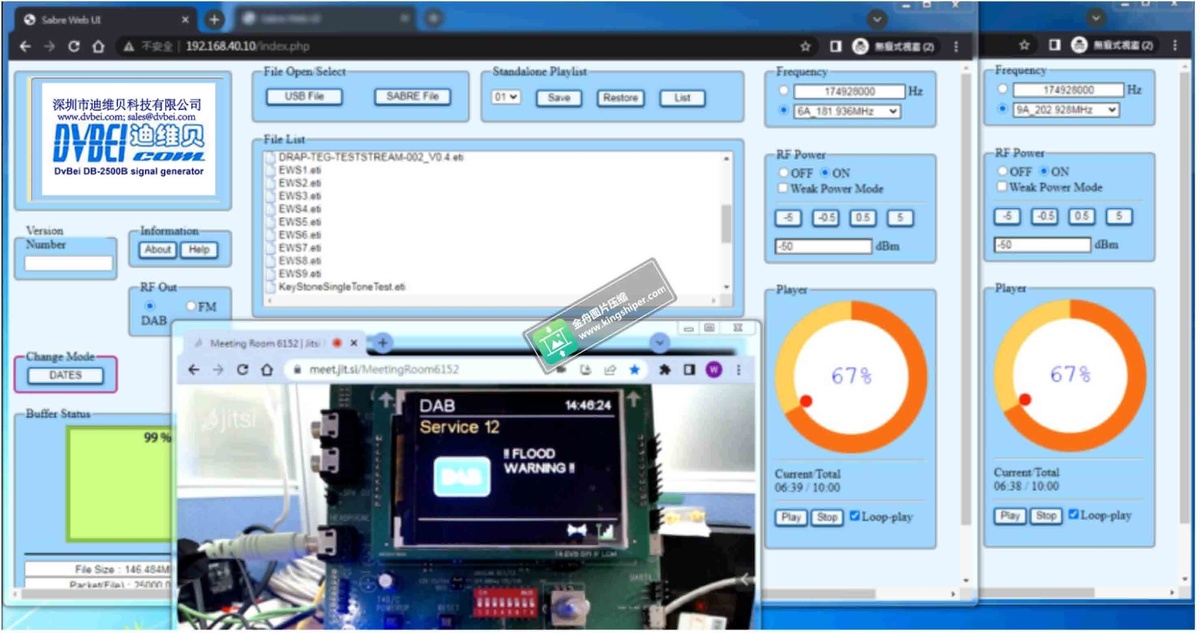Close the Meeting Room 6152 tab
1200x633 pixels.
click(354, 342)
